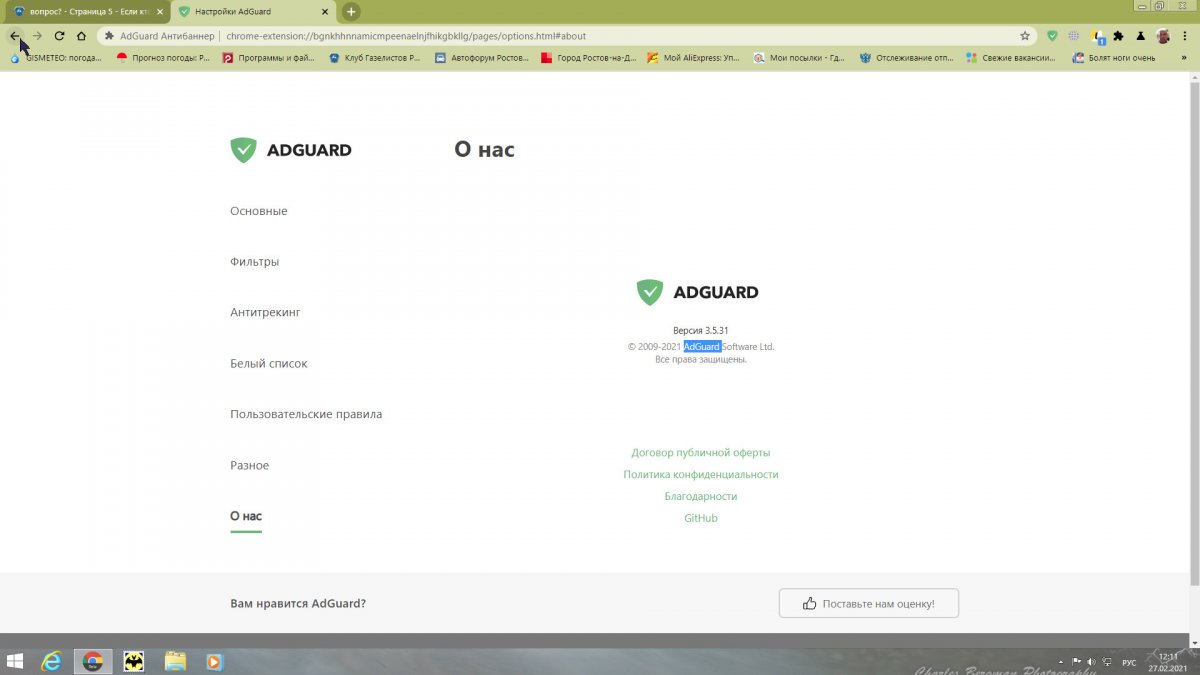Close the 'Настройки AdGuard' tab
The width and height of the screenshot is (1200, 675).
324,12
